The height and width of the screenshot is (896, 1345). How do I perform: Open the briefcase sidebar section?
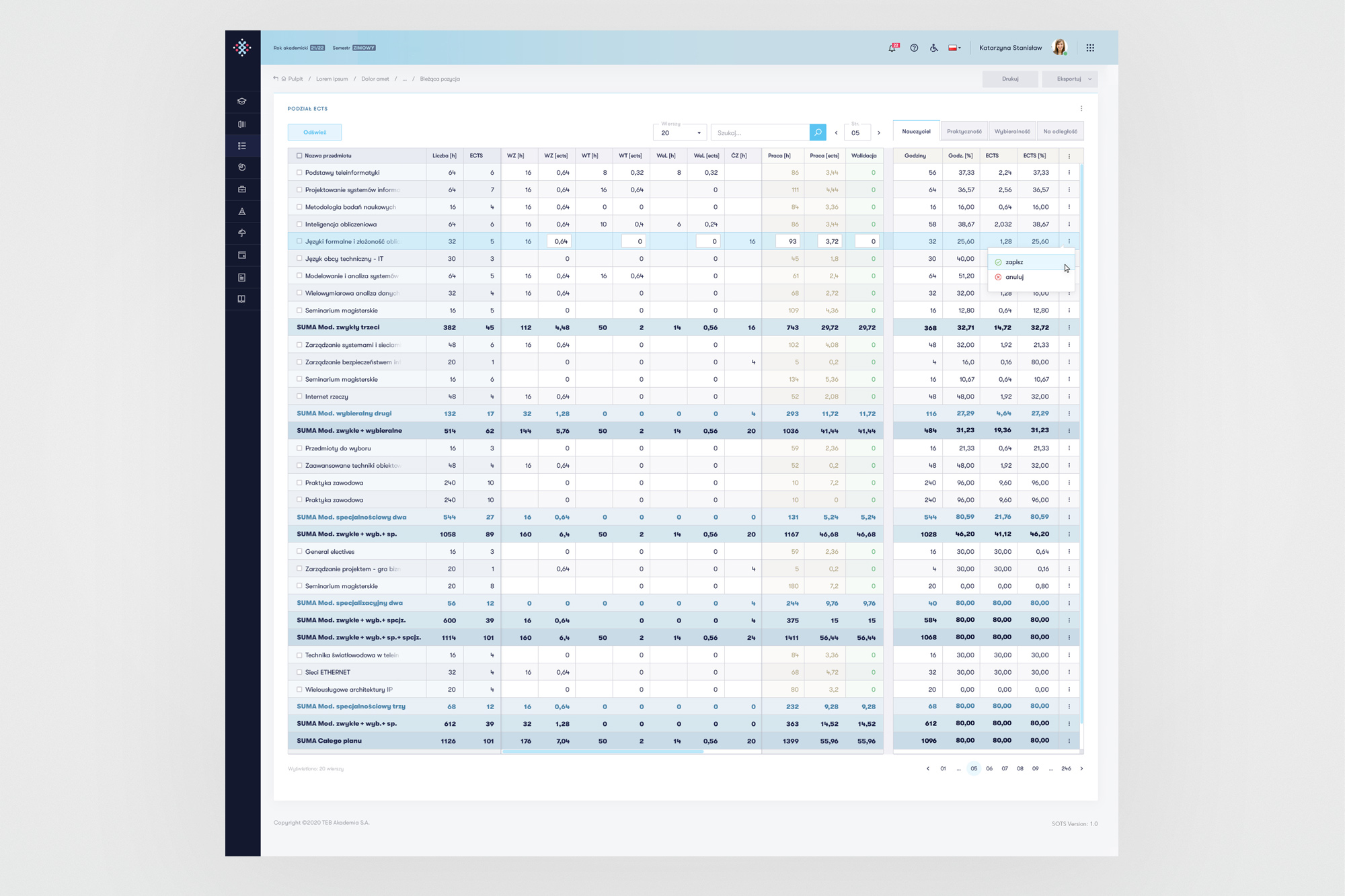tap(242, 190)
